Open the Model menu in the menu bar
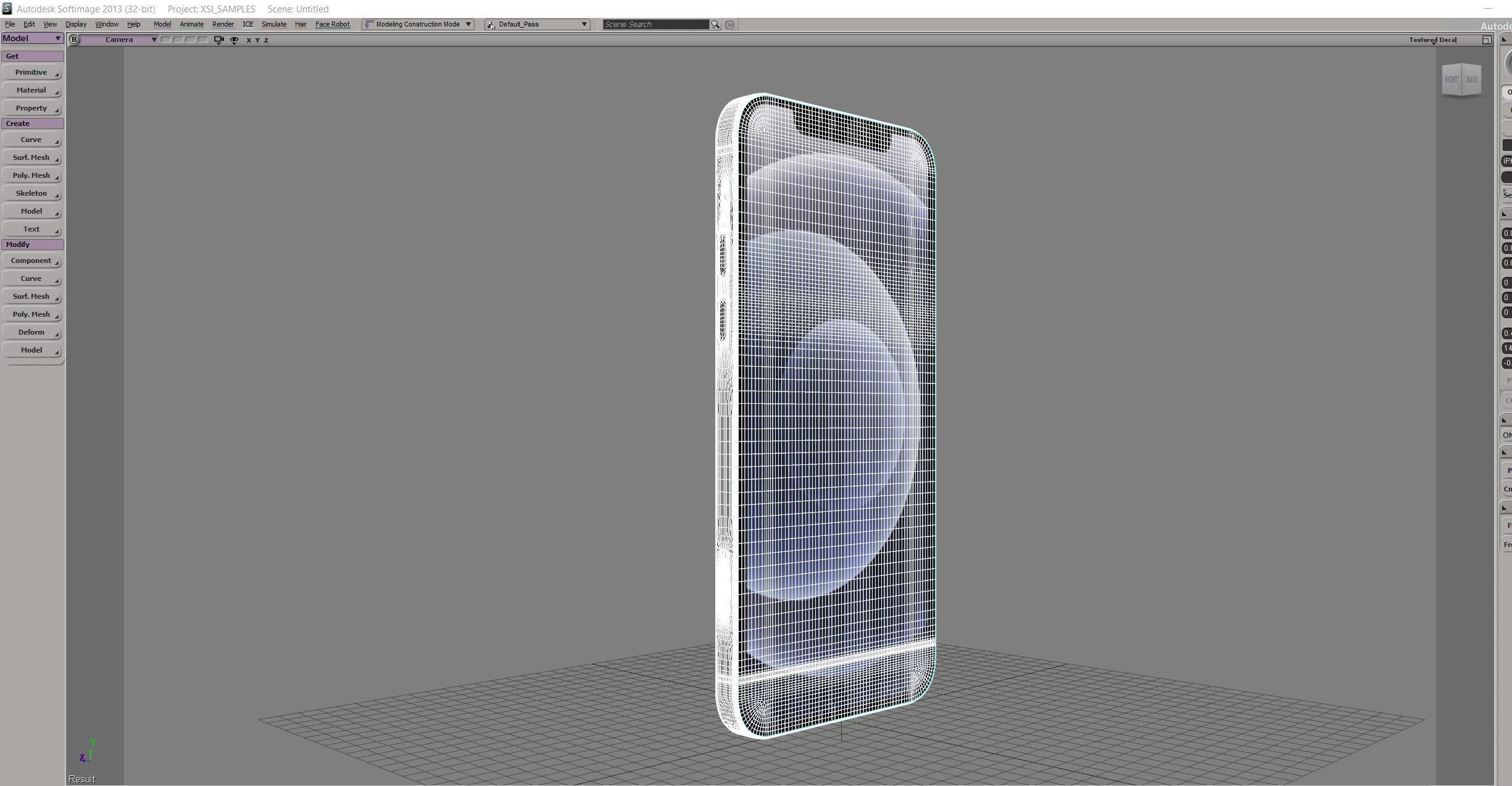 (x=162, y=24)
